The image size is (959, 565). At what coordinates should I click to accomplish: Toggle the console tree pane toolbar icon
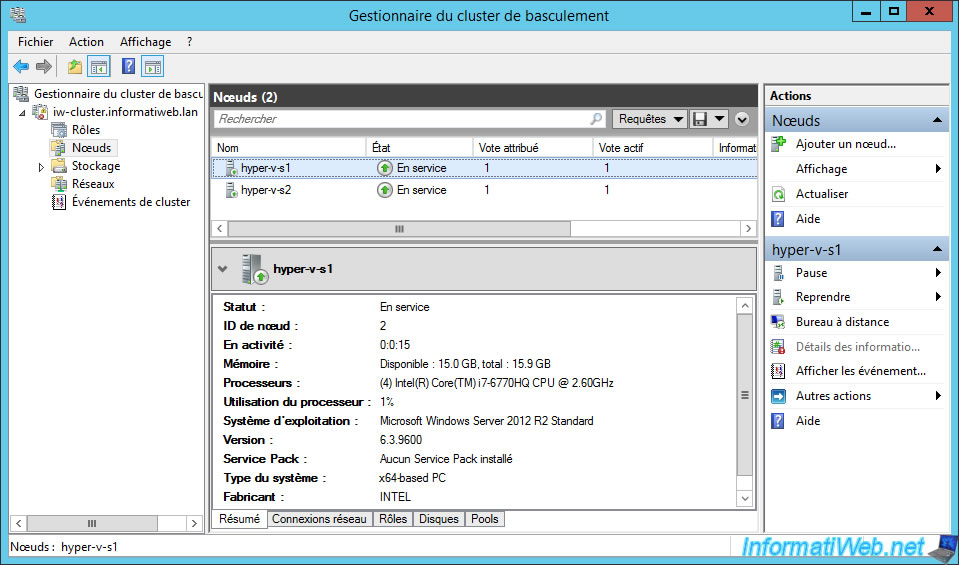[x=98, y=67]
